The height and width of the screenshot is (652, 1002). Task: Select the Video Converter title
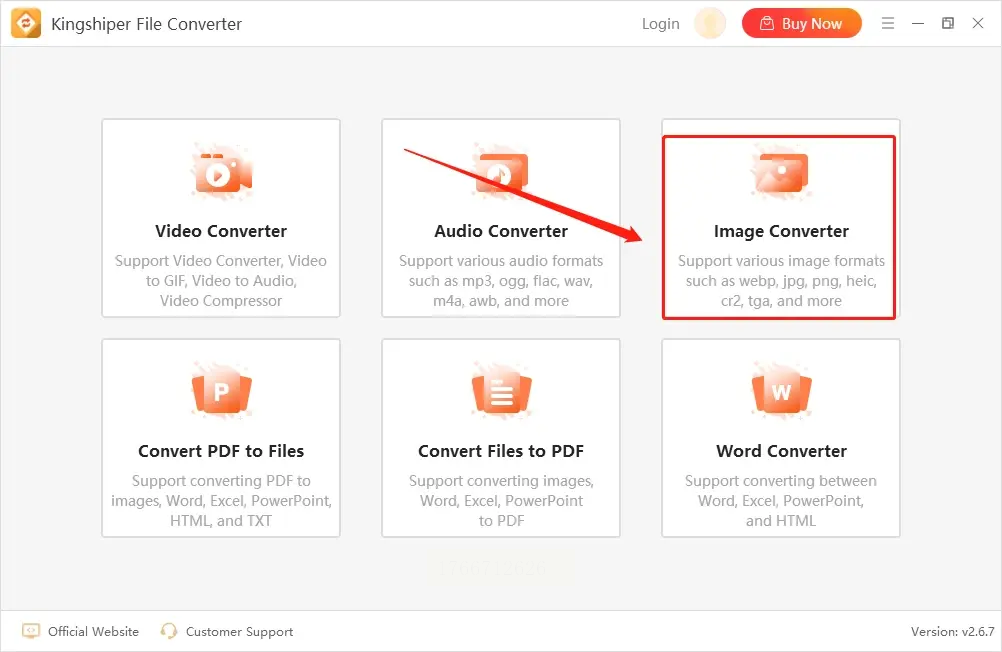[x=221, y=231]
